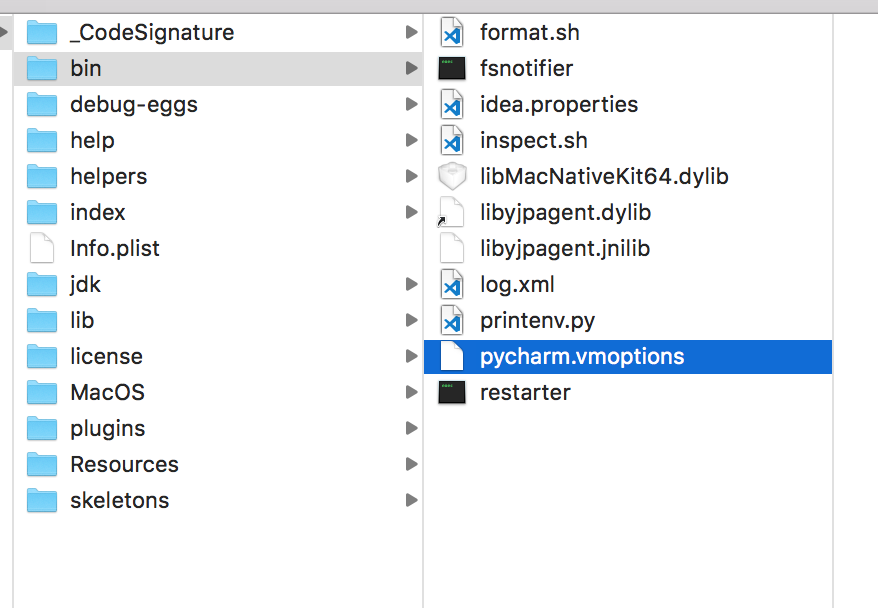Expand the MacOS folder arrow
The height and width of the screenshot is (608, 878).
tap(412, 392)
